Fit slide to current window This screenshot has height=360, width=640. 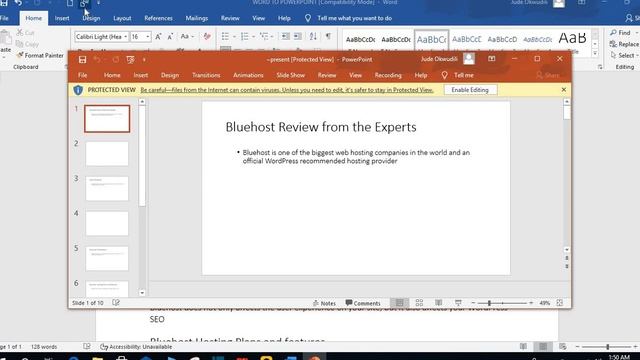[560, 303]
